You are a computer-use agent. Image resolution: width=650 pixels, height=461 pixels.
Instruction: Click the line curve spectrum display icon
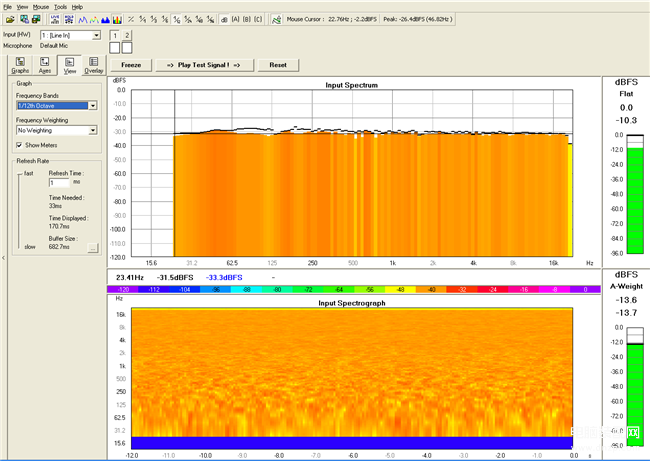point(82,19)
